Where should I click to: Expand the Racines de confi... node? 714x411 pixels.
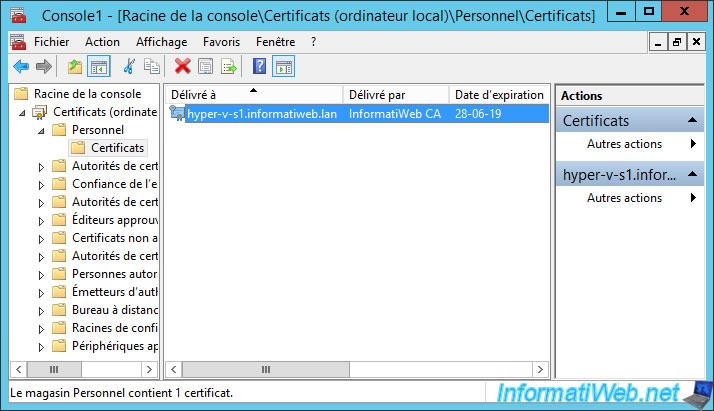41,329
